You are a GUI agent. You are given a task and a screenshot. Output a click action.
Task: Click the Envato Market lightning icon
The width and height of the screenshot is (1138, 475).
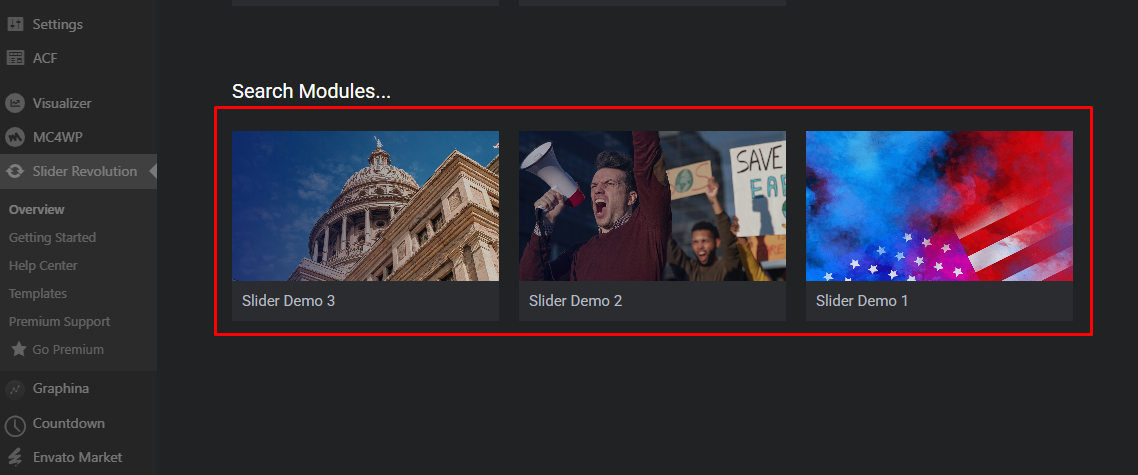pyautogui.click(x=15, y=458)
